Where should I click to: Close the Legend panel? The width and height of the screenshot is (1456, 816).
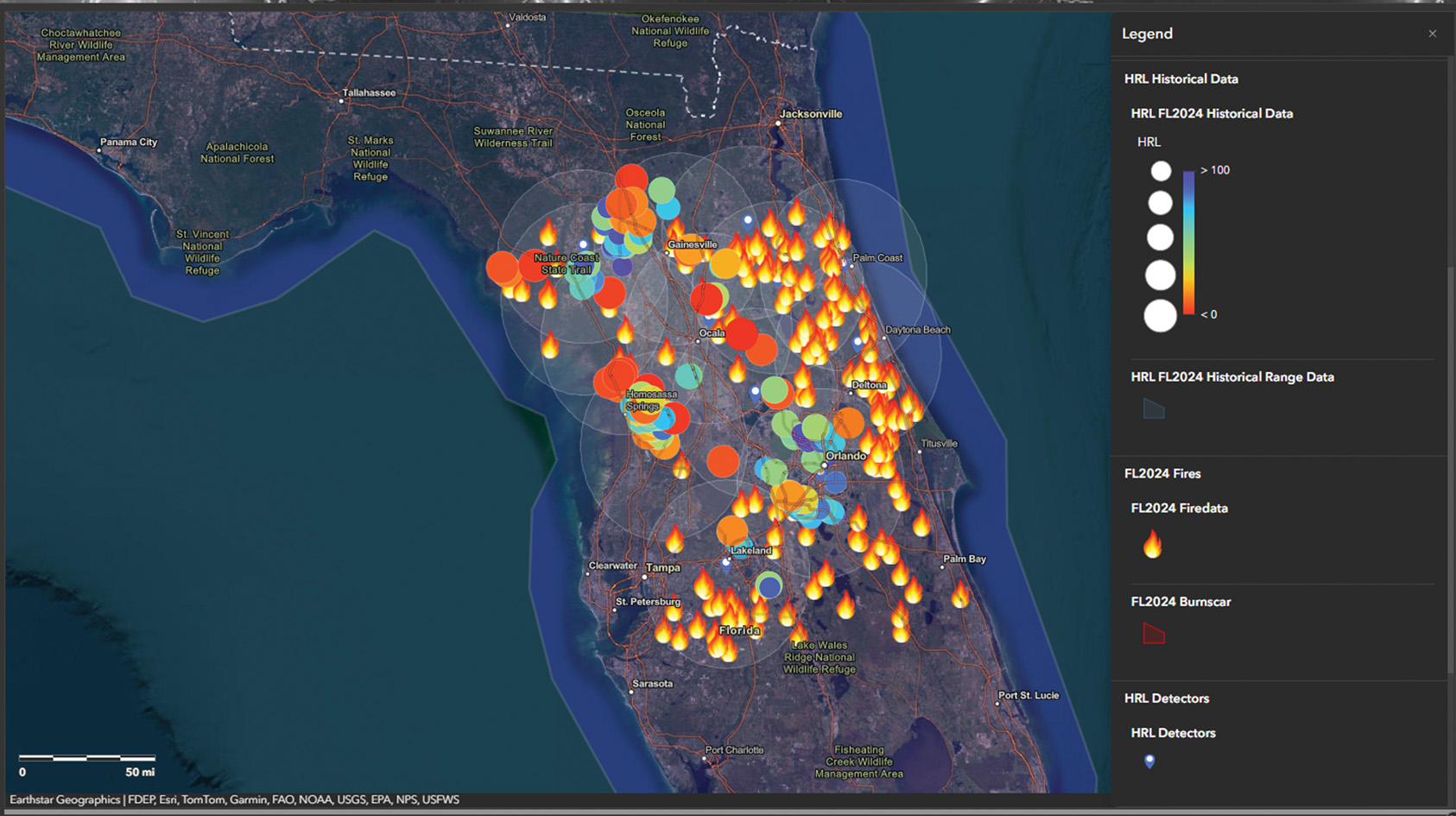coord(1432,34)
